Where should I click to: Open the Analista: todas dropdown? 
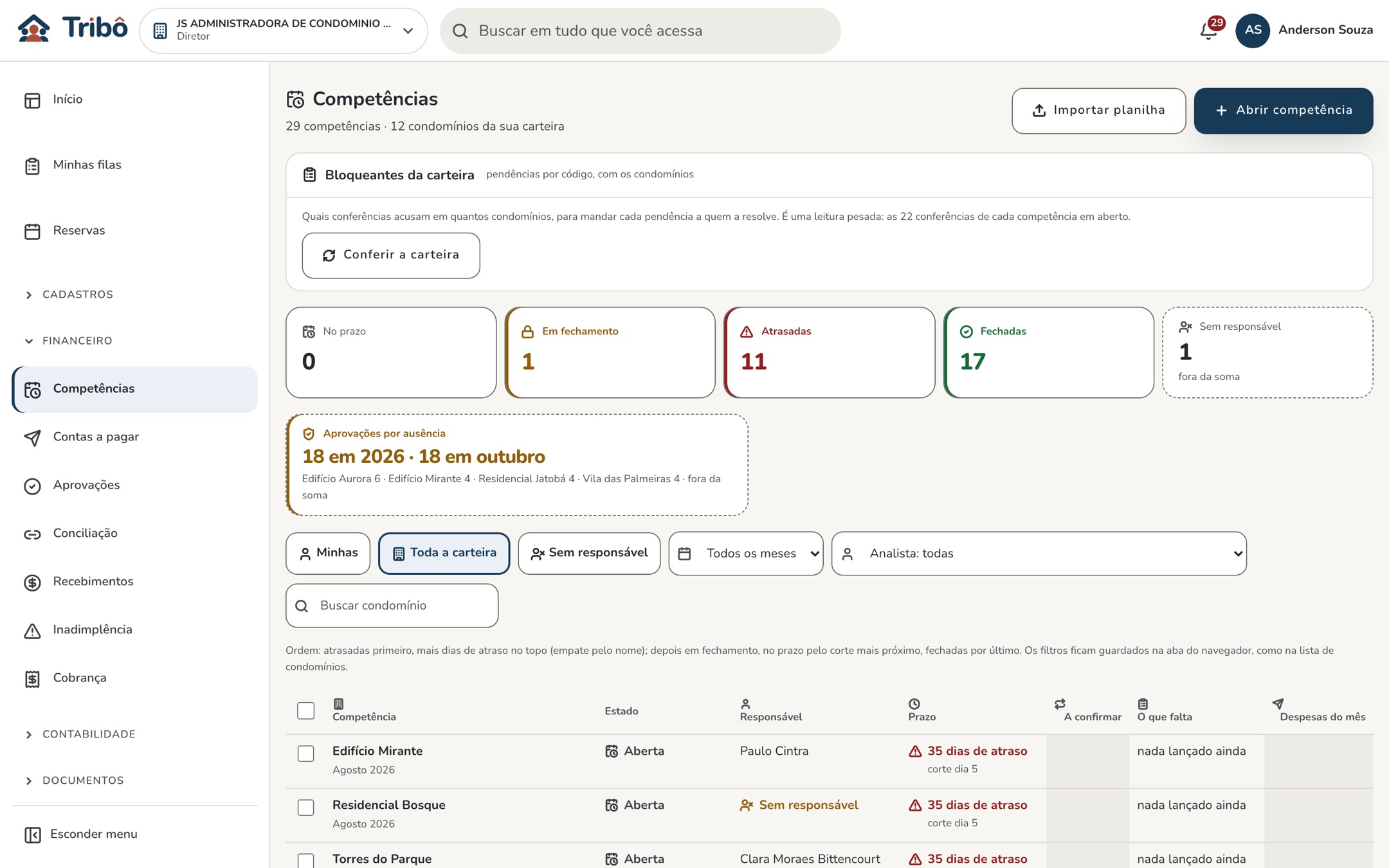coord(1039,554)
